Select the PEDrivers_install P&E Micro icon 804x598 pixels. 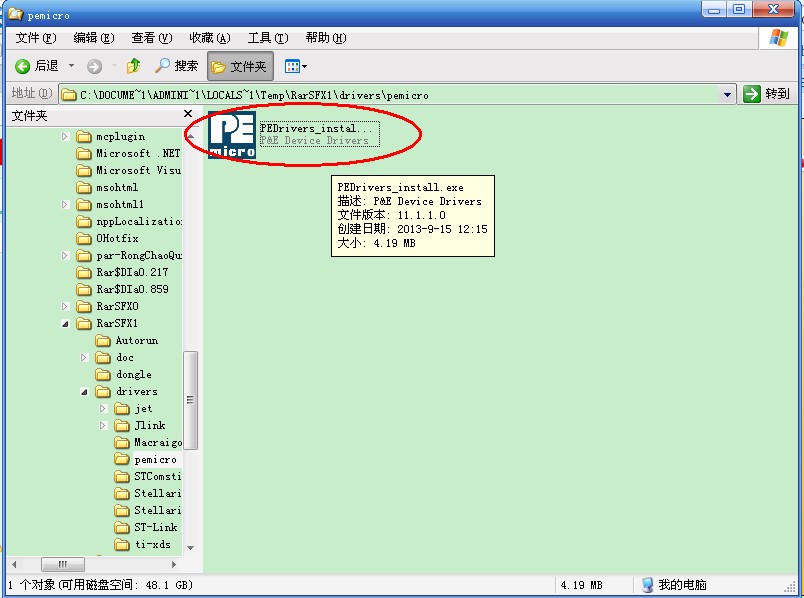click(x=232, y=134)
